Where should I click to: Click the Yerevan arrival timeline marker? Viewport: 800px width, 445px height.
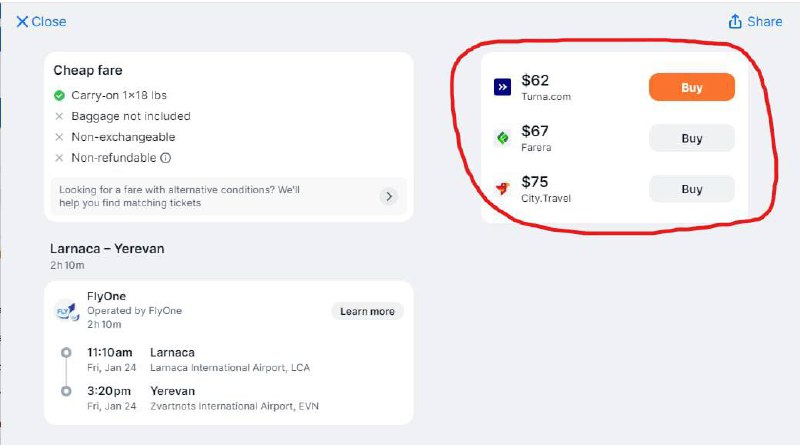tap(66, 392)
